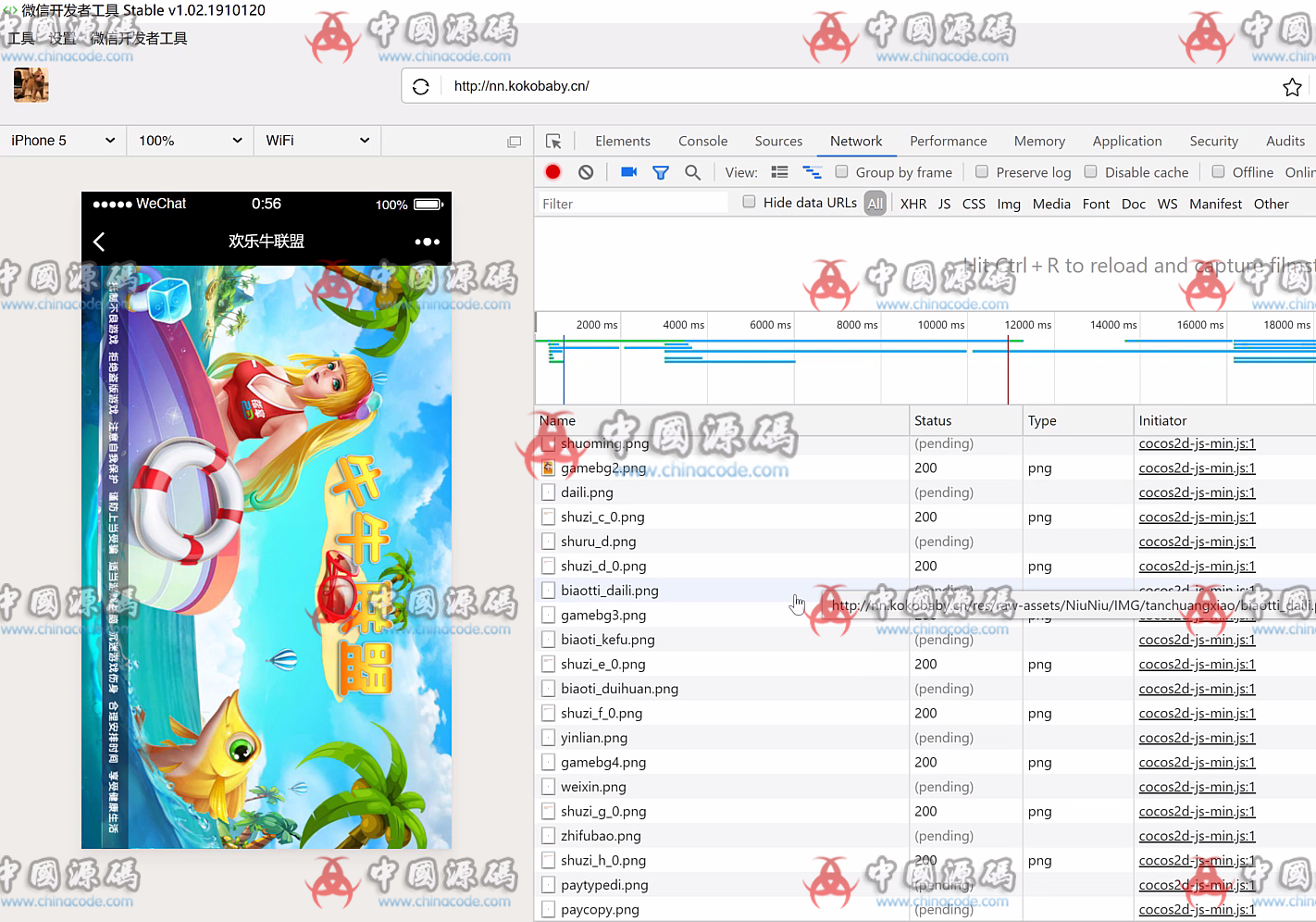Clear the network log icon
Screen dimensions: 1316x922
pos(586,172)
